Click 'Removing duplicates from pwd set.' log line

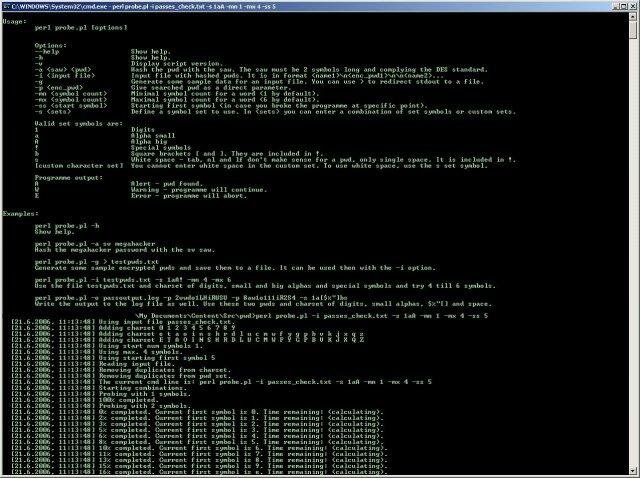coord(121,376)
